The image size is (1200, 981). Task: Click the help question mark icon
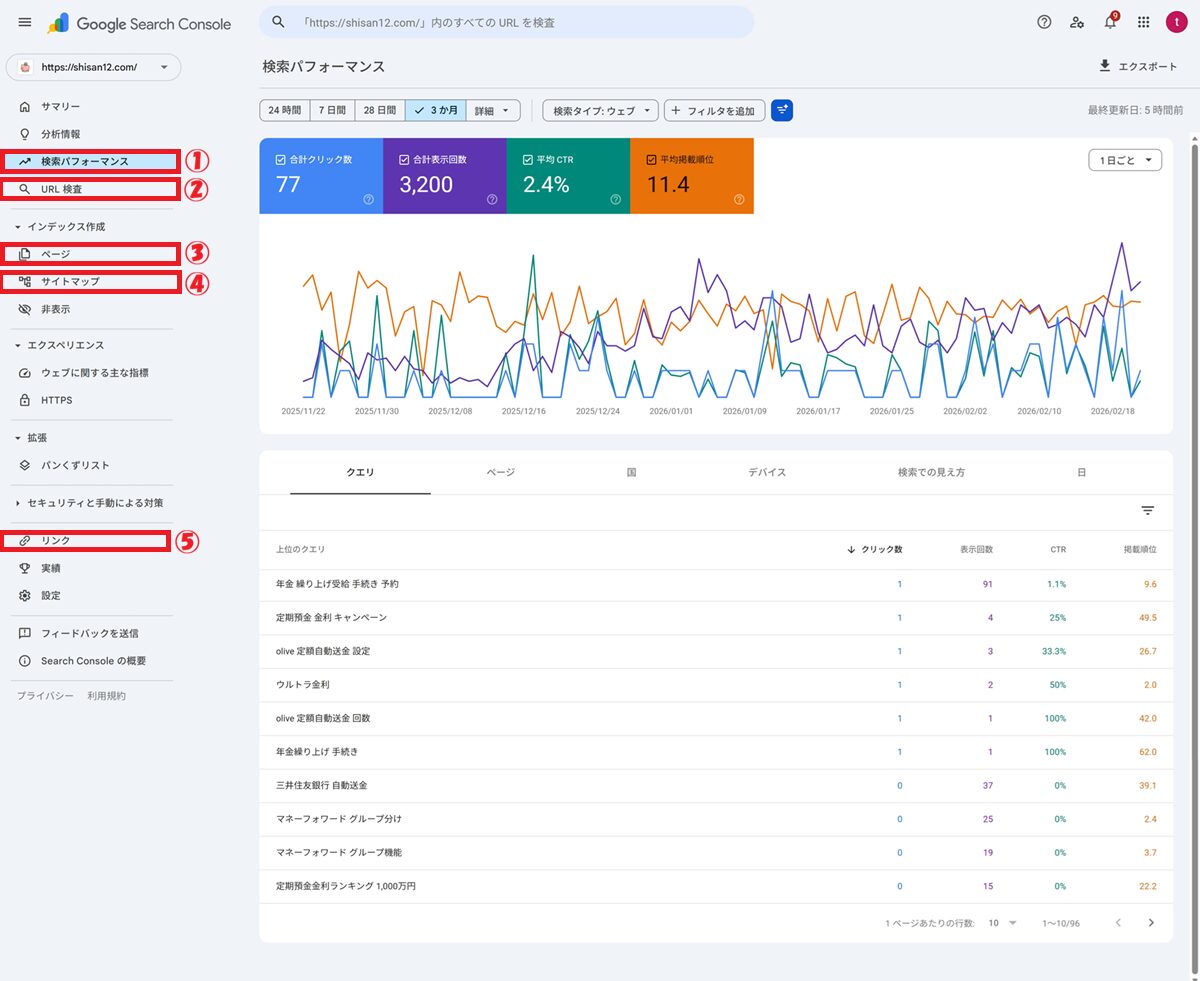(x=1044, y=22)
